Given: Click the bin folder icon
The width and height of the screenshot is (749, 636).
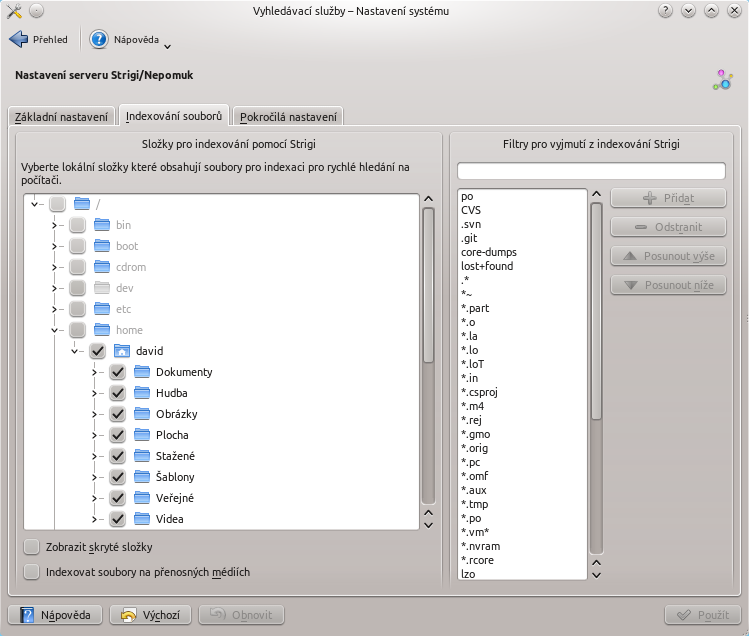Looking at the screenshot, I should 102,225.
